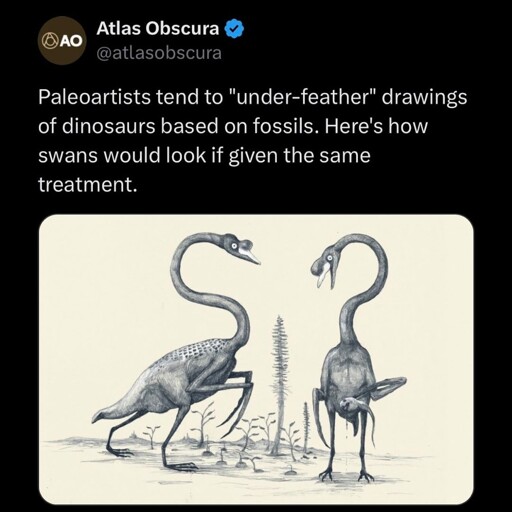
Task: Click the Atlas Obscura display name
Action: point(158,29)
